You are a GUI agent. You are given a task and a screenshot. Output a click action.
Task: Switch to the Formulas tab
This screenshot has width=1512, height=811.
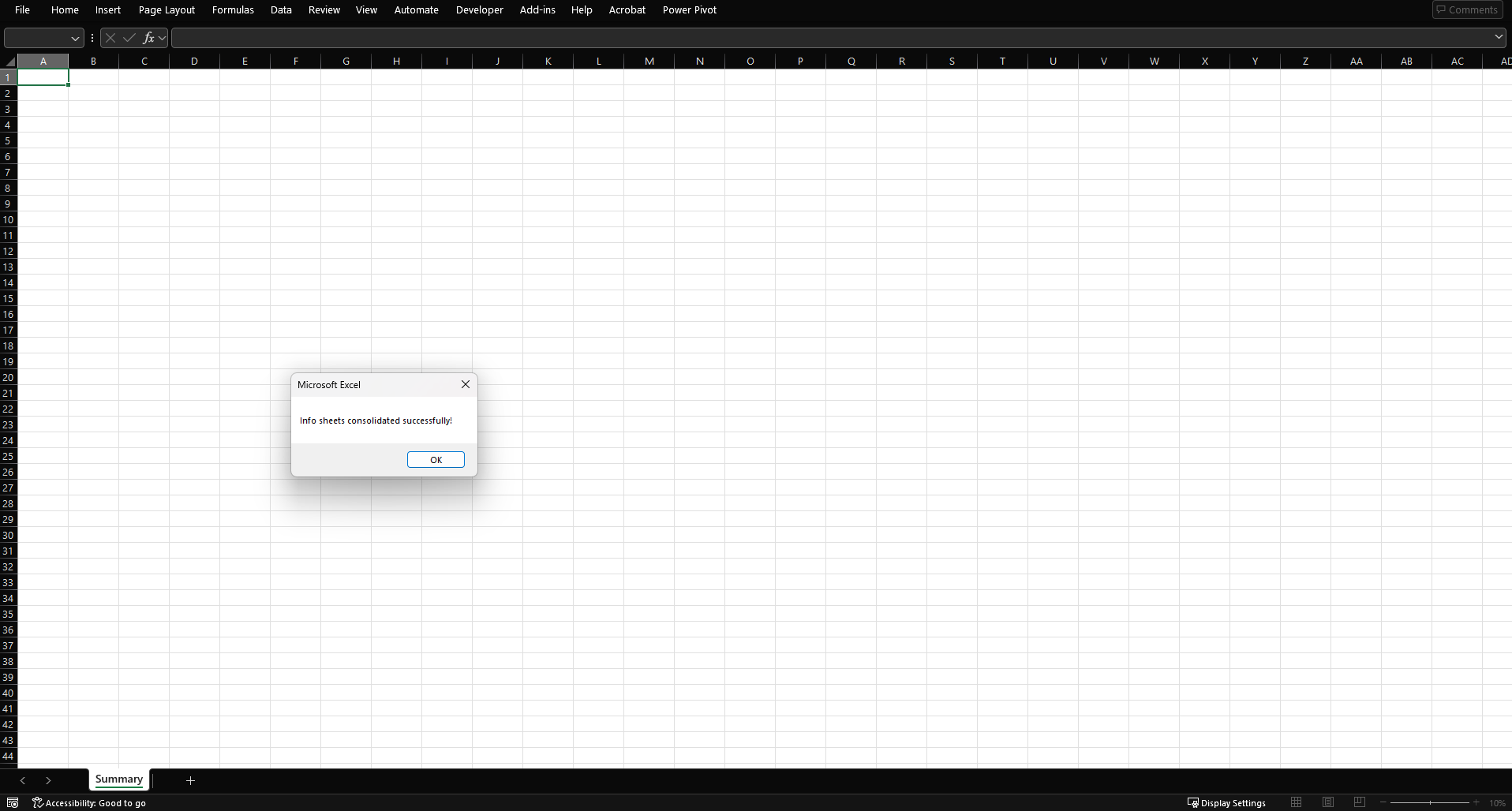(233, 9)
